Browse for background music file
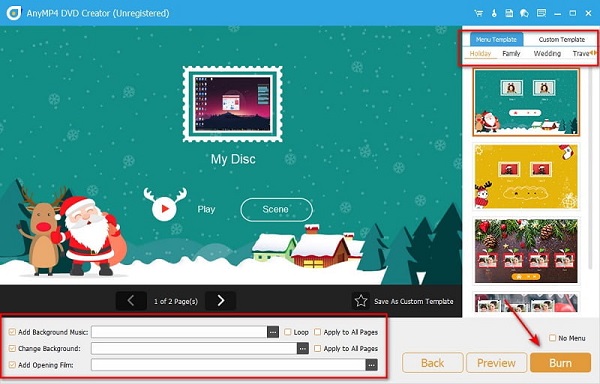 tap(273, 332)
